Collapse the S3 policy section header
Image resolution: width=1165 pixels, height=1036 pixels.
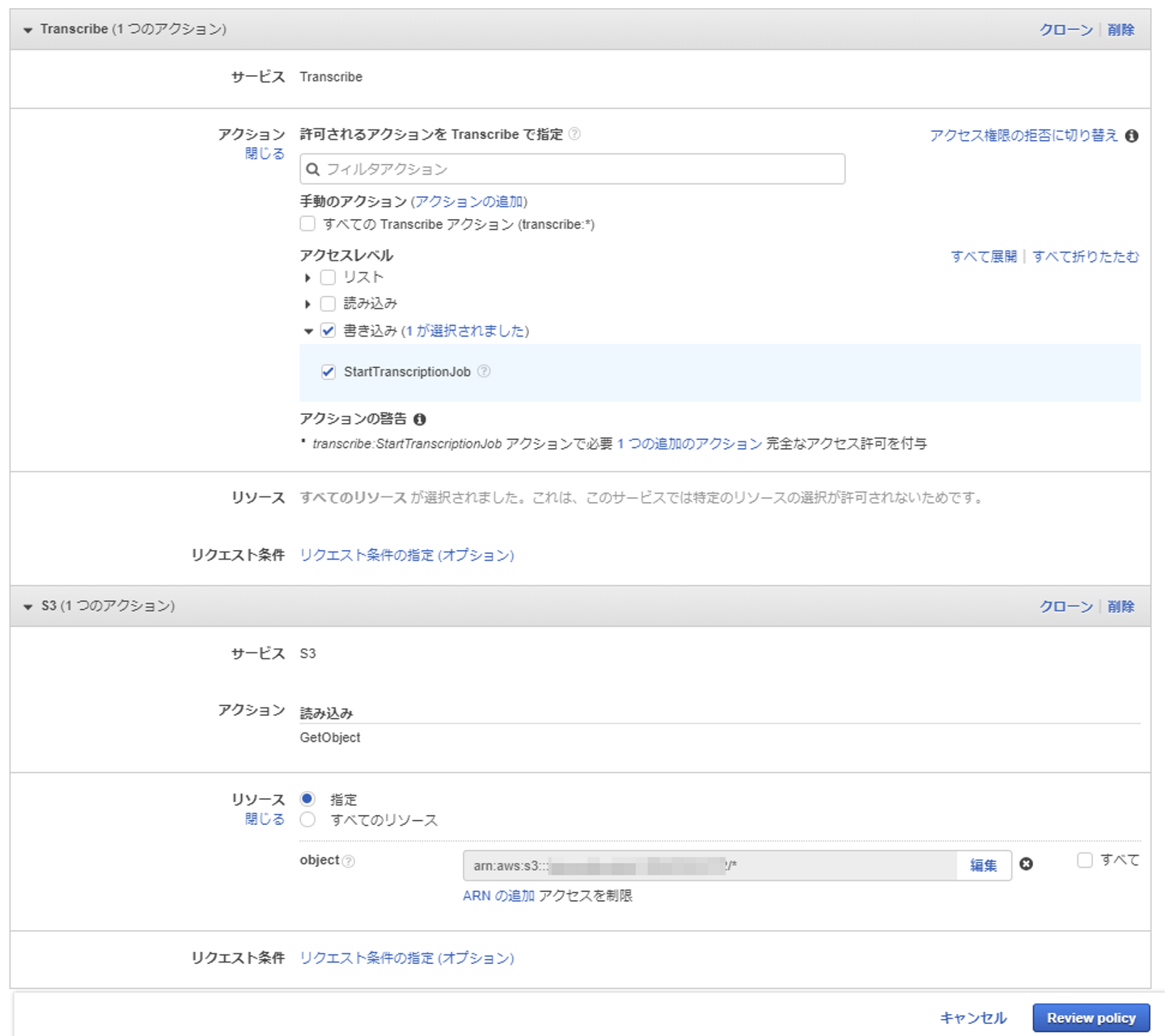coord(28,607)
